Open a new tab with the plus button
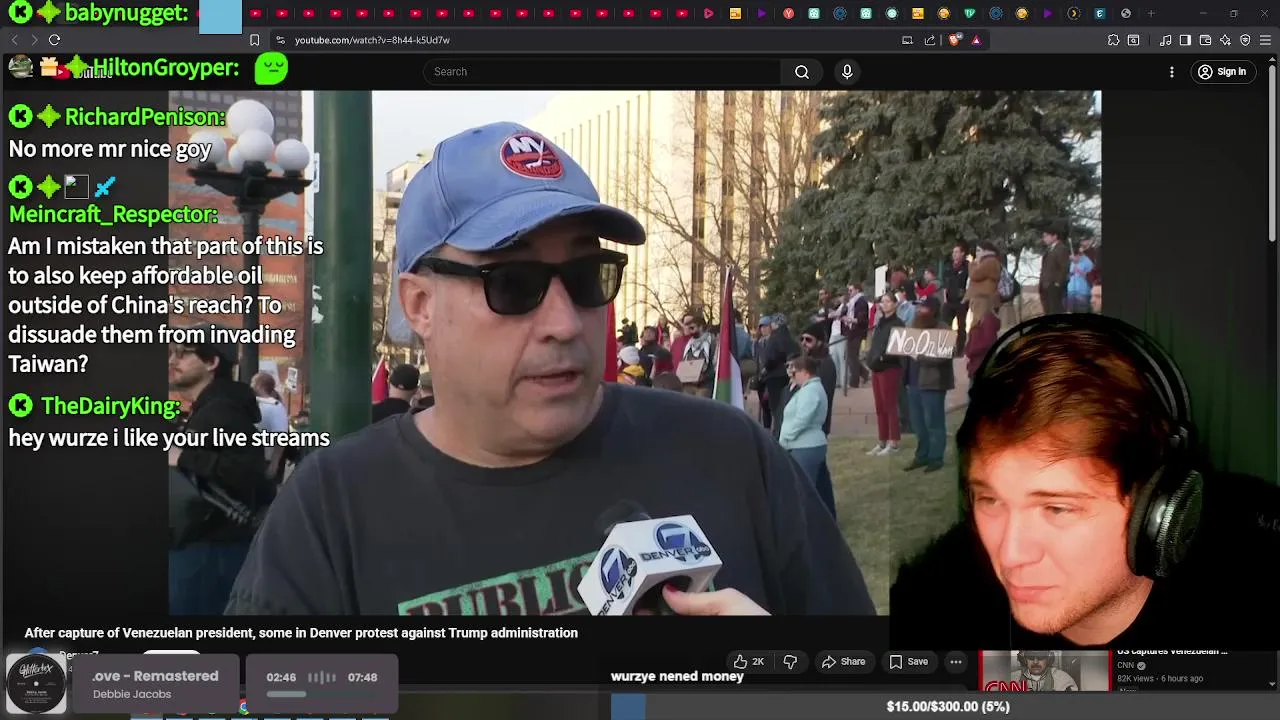This screenshot has height=720, width=1280. coord(1151,13)
